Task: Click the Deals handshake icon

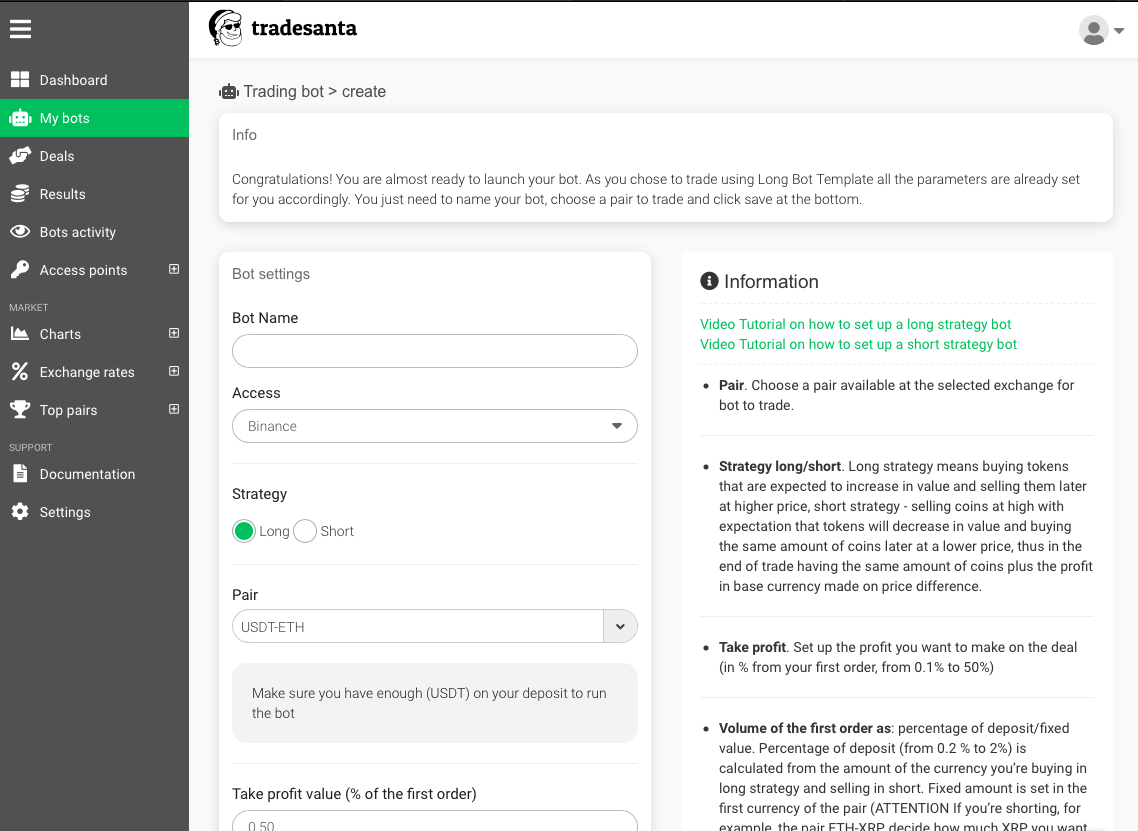Action: (x=20, y=156)
